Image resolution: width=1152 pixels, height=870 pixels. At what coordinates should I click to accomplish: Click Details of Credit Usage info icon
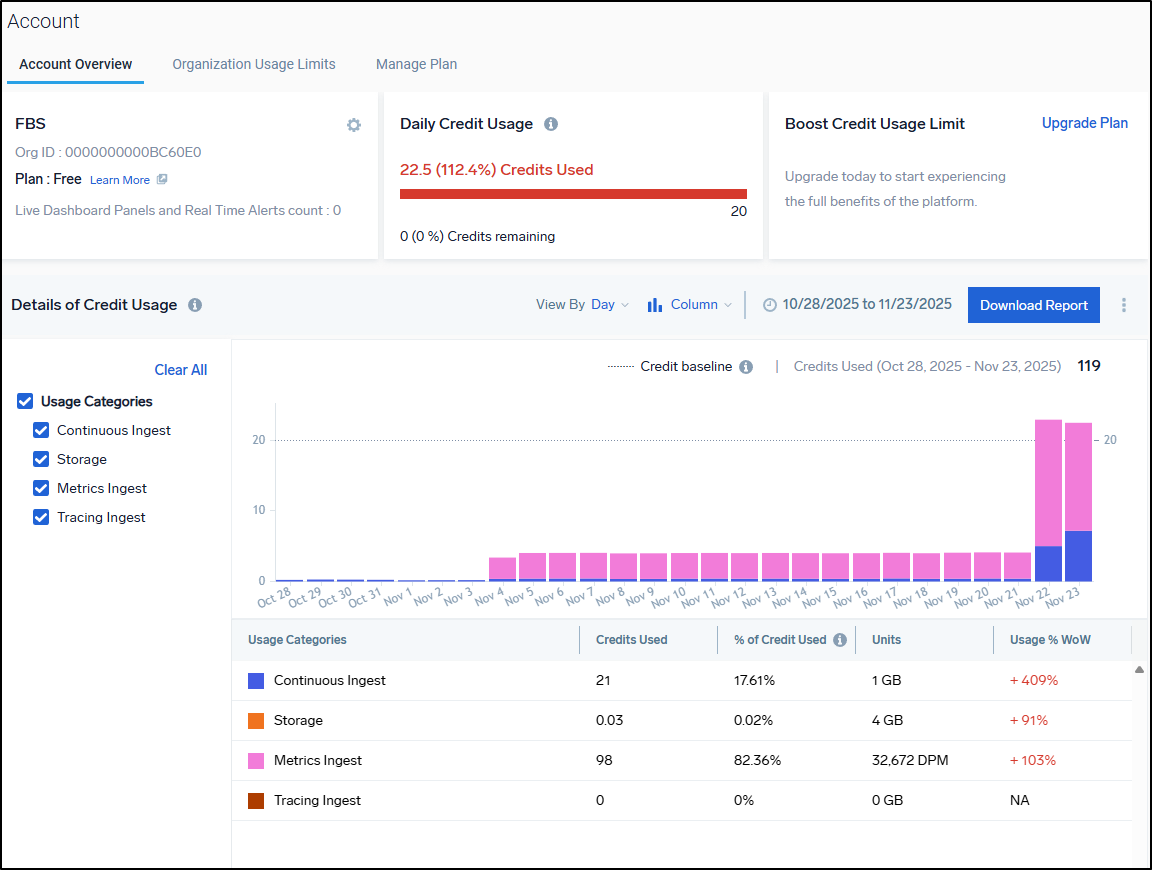pos(195,305)
